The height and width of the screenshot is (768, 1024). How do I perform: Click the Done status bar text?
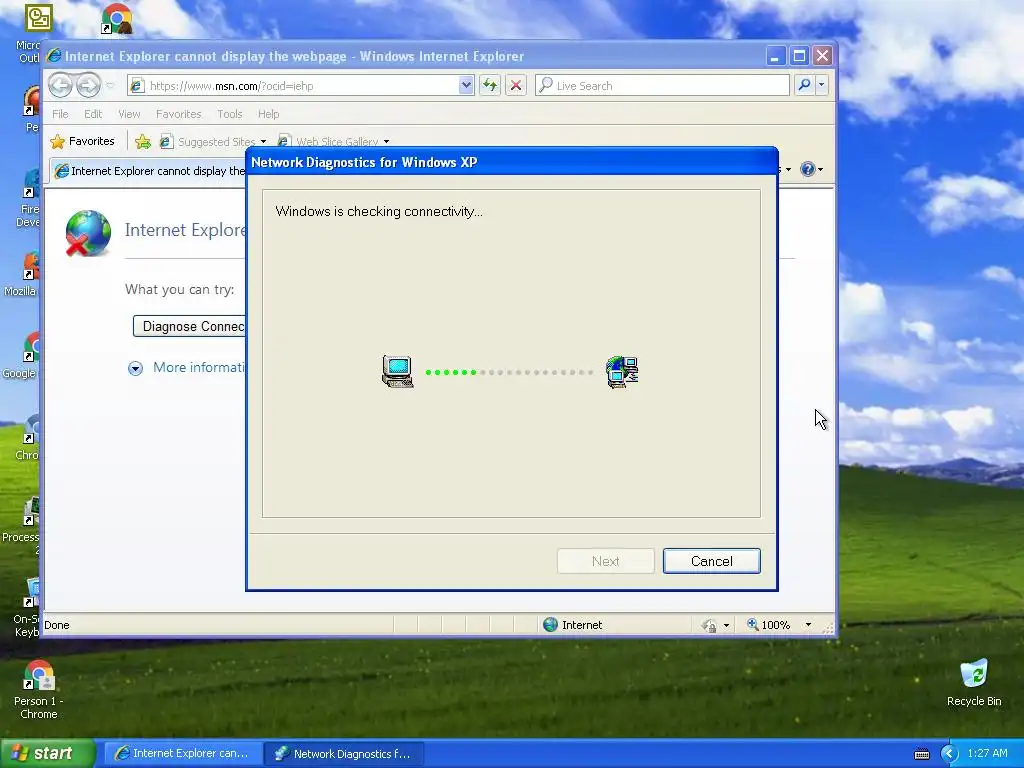pos(57,625)
